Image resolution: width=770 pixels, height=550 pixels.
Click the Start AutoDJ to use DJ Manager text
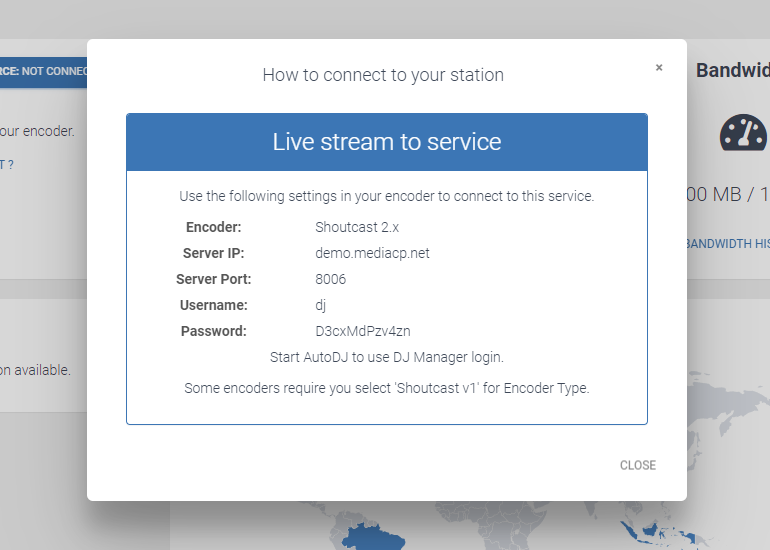387,357
